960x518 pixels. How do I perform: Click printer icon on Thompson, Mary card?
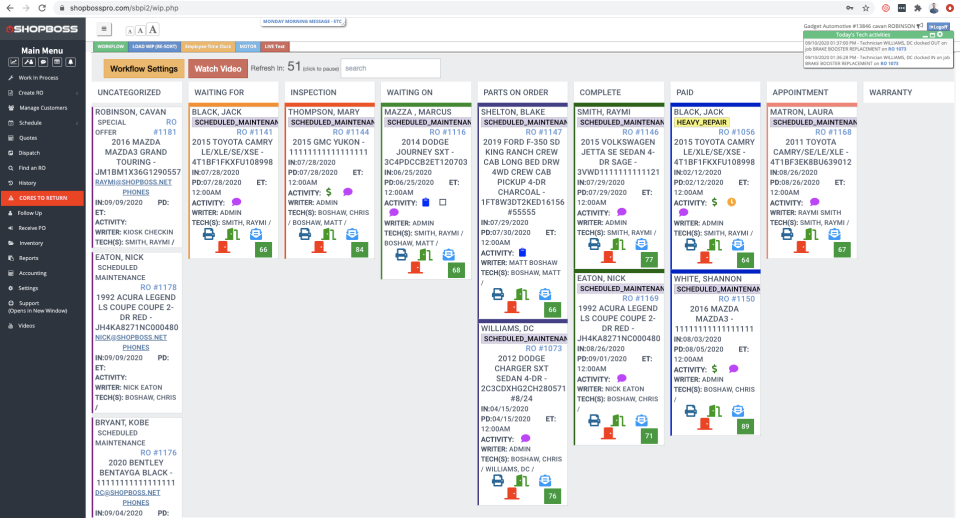click(x=305, y=234)
